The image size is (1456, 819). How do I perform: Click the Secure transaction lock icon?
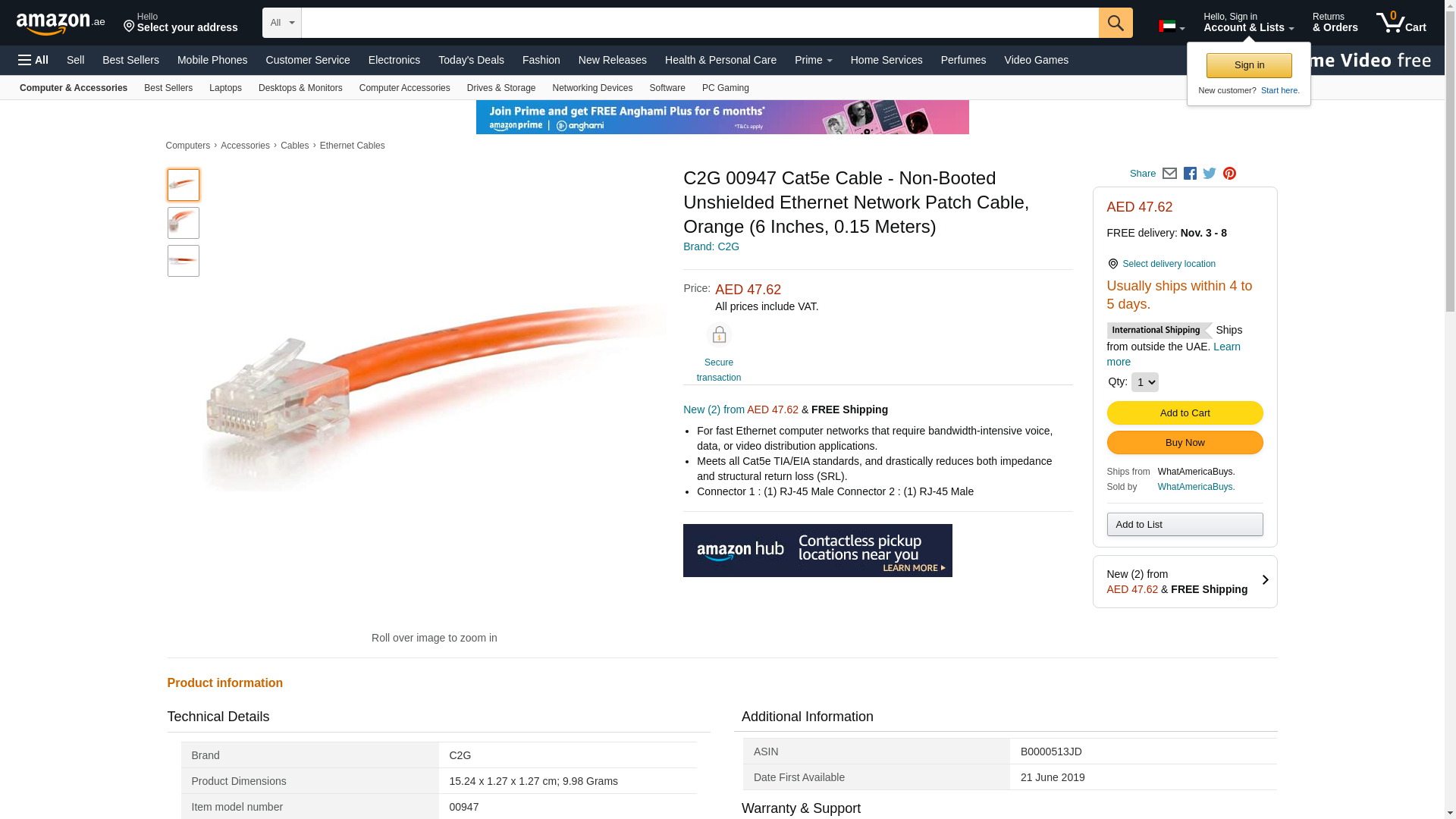tap(719, 335)
